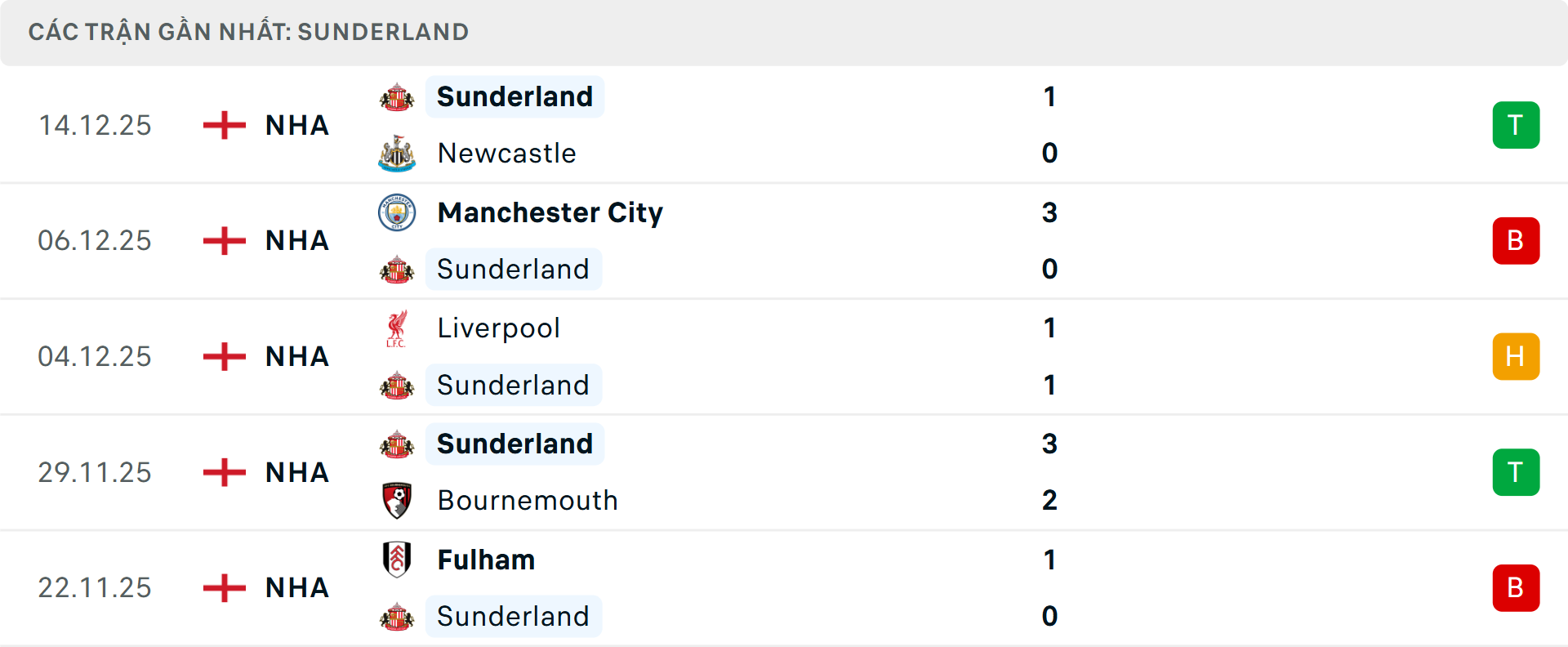Click the yellow H badge for the Liverpool draw

(x=1516, y=356)
